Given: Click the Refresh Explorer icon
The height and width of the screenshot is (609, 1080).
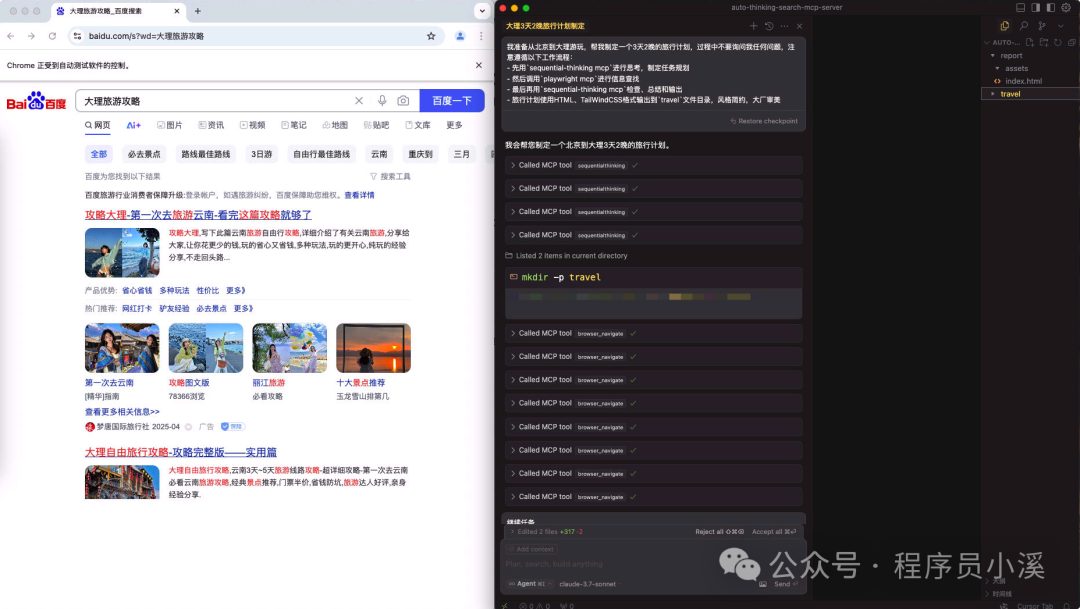Looking at the screenshot, I should pyautogui.click(x=1058, y=42).
